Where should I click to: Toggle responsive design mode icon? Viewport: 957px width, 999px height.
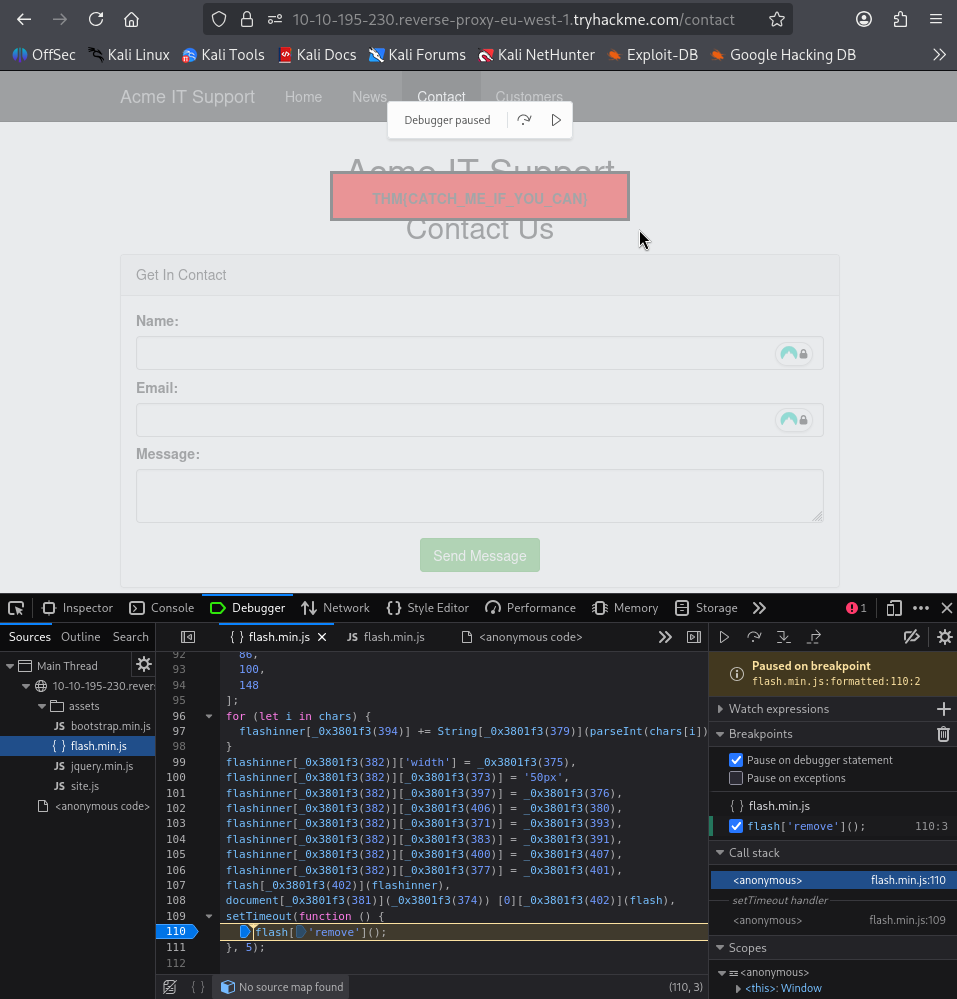pos(894,608)
